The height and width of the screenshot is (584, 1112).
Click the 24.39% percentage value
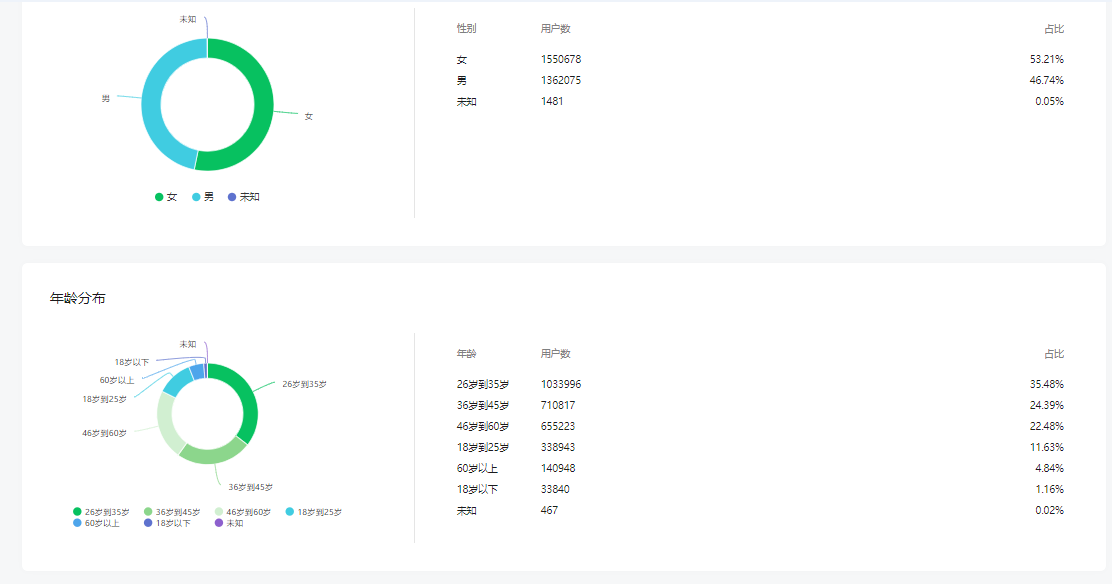point(1047,405)
